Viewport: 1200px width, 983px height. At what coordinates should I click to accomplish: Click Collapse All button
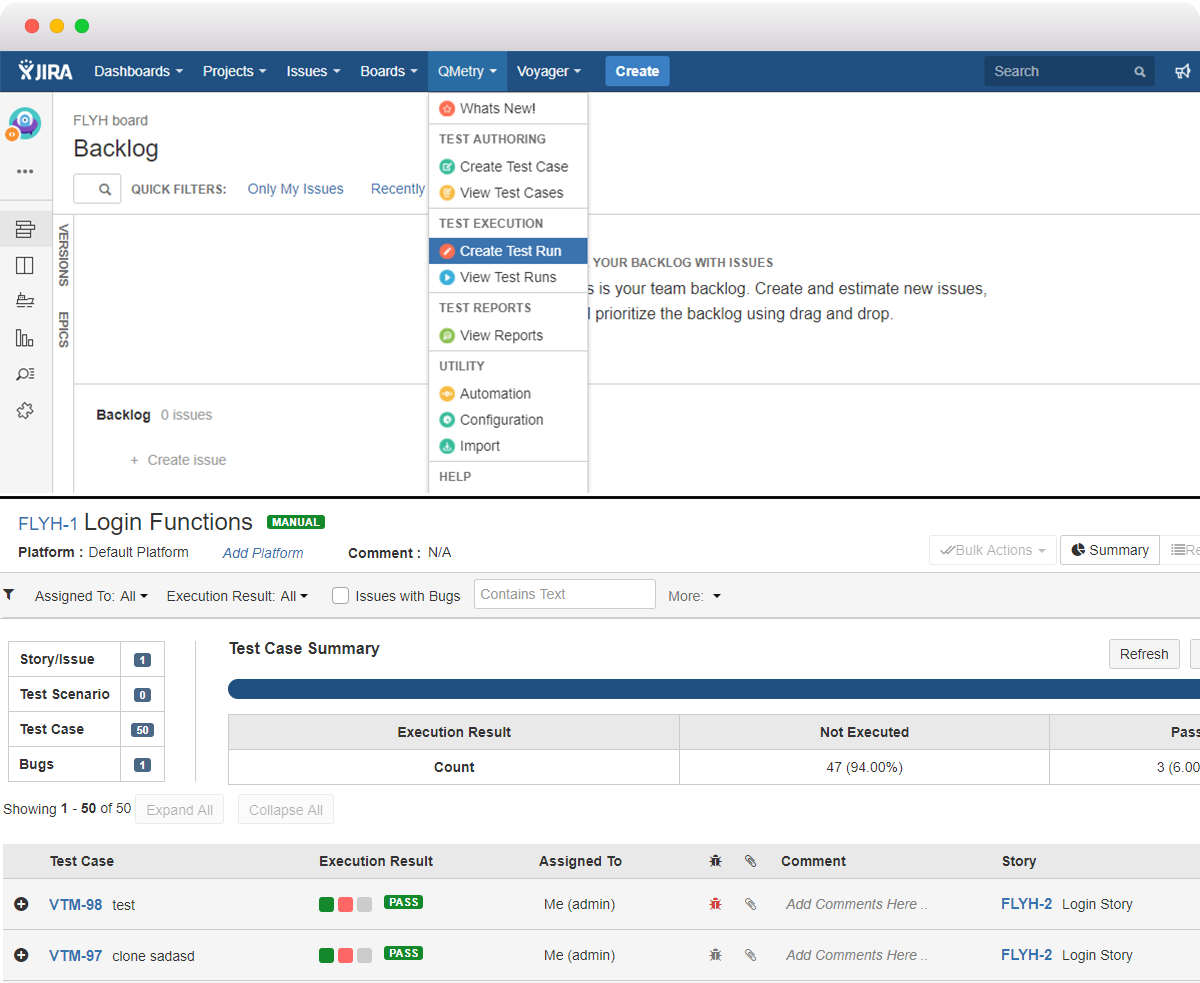point(286,810)
